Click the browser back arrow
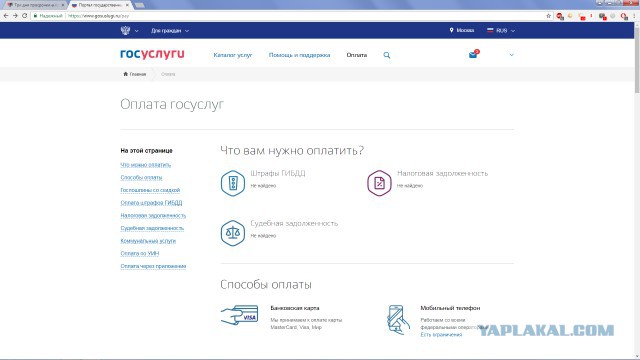Viewport: 640px width, 360px height. [6, 16]
